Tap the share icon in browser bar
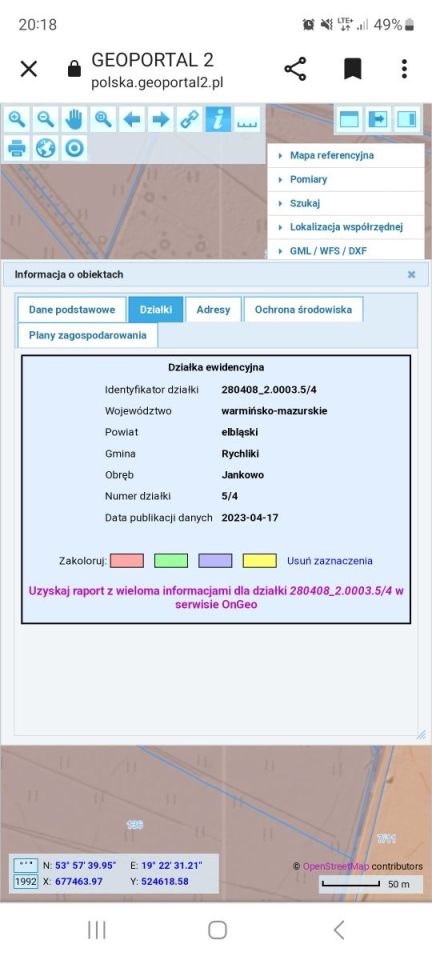Screen dimensions: 432x960 pyautogui.click(x=296, y=69)
